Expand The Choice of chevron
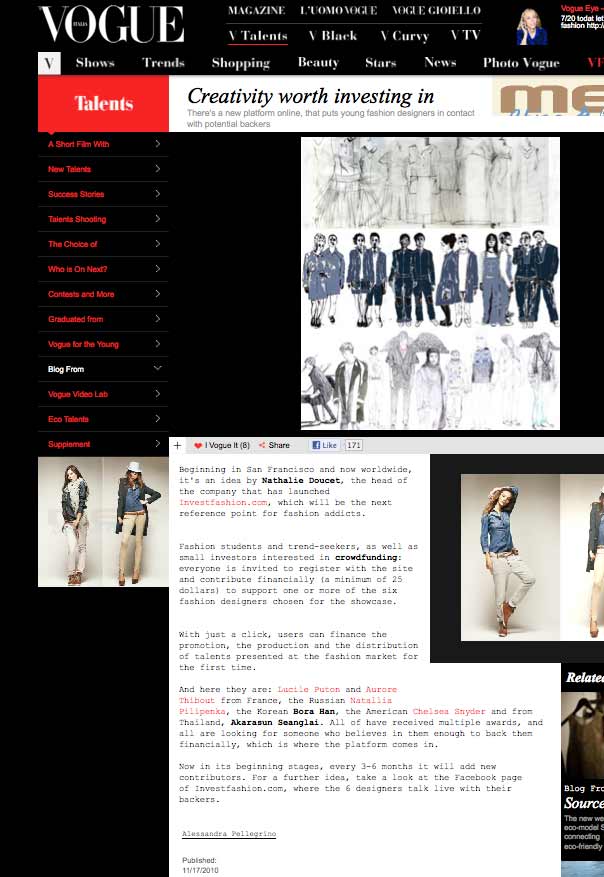This screenshot has height=877, width=604. pyautogui.click(x=158, y=244)
